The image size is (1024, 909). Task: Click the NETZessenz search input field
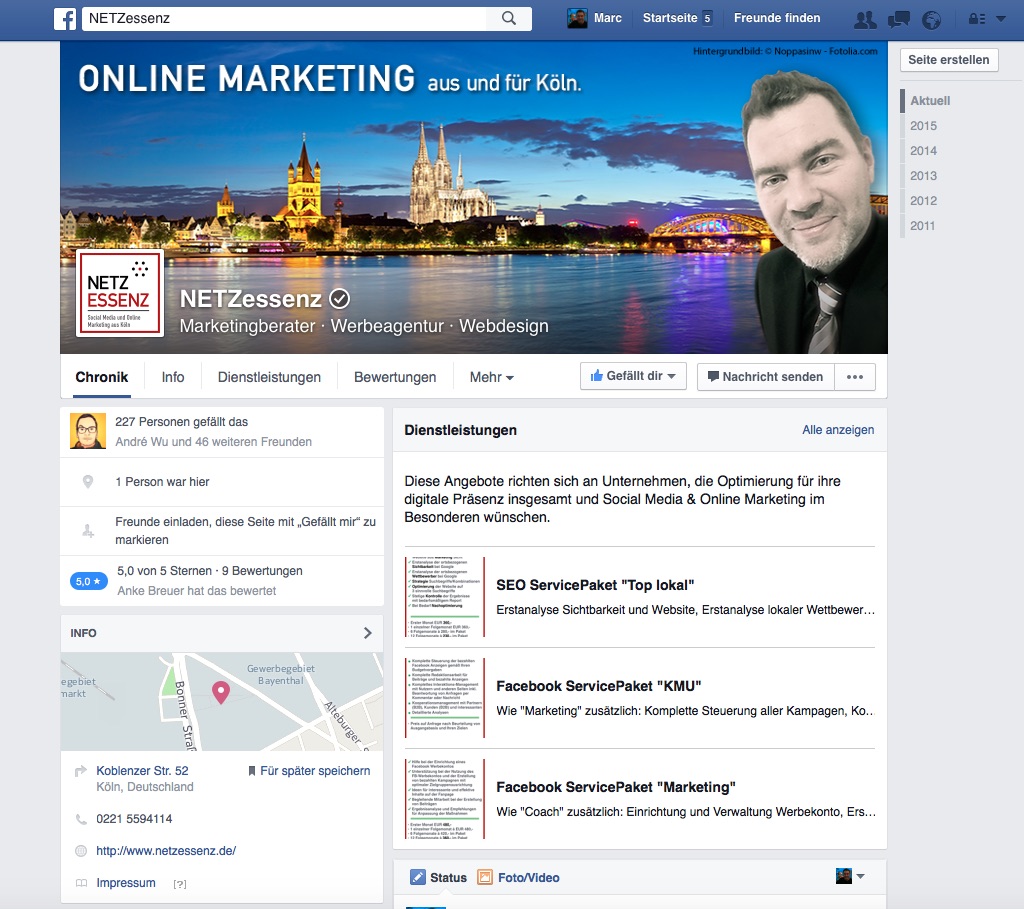coord(285,18)
